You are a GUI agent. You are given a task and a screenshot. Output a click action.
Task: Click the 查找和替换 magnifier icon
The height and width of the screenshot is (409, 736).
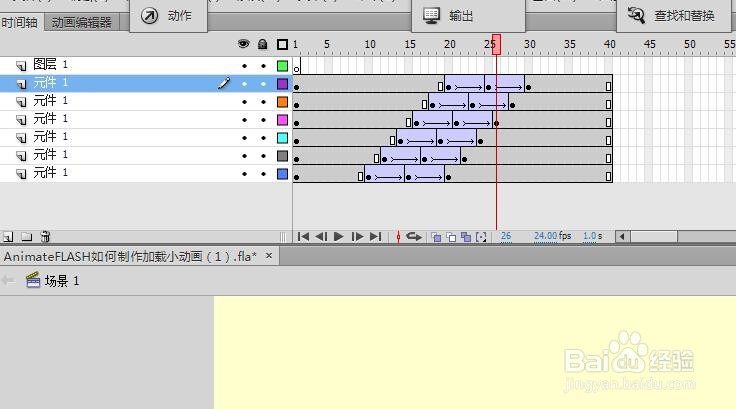(x=636, y=15)
